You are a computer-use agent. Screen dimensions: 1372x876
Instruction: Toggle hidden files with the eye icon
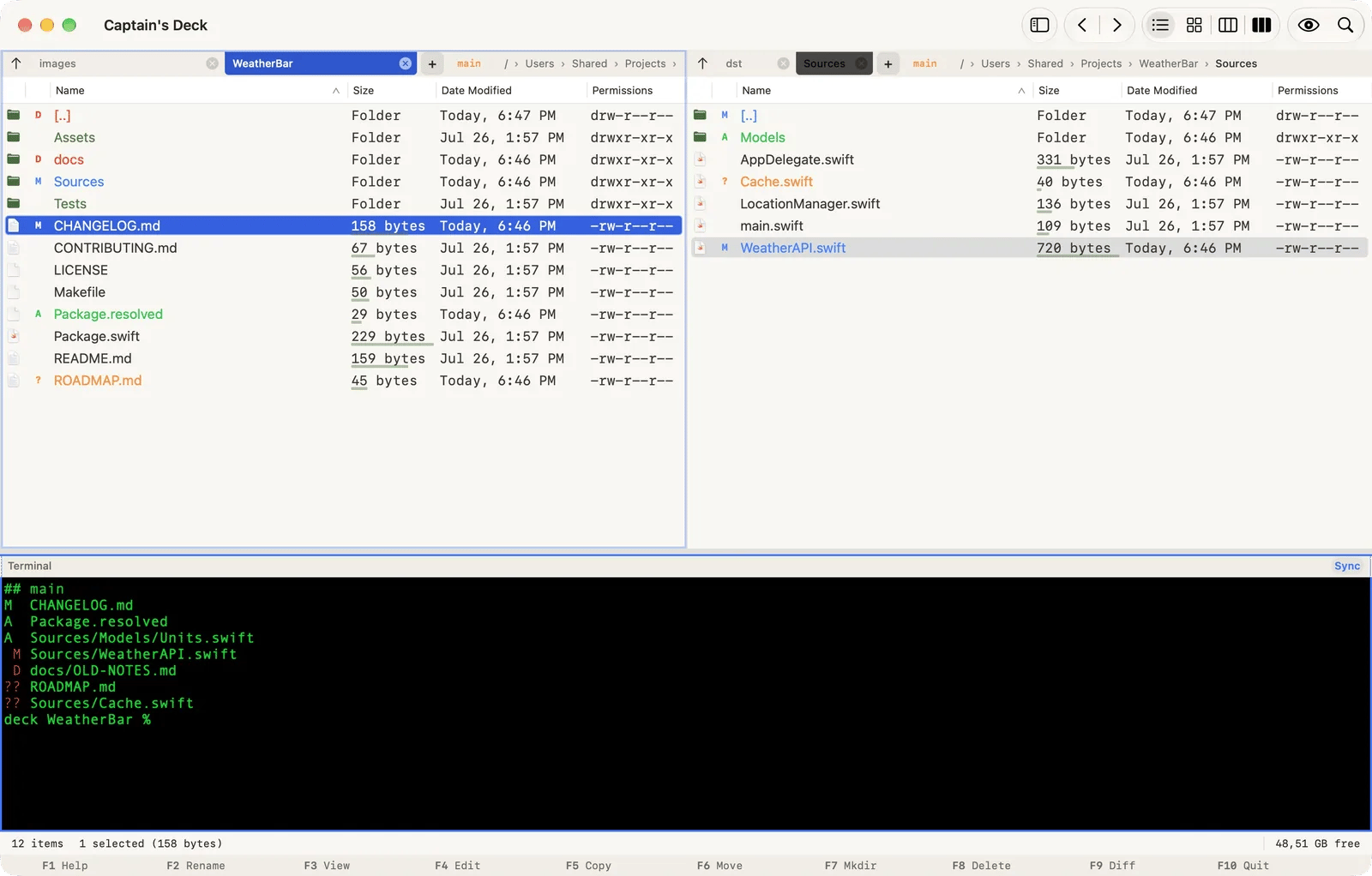[x=1309, y=25]
